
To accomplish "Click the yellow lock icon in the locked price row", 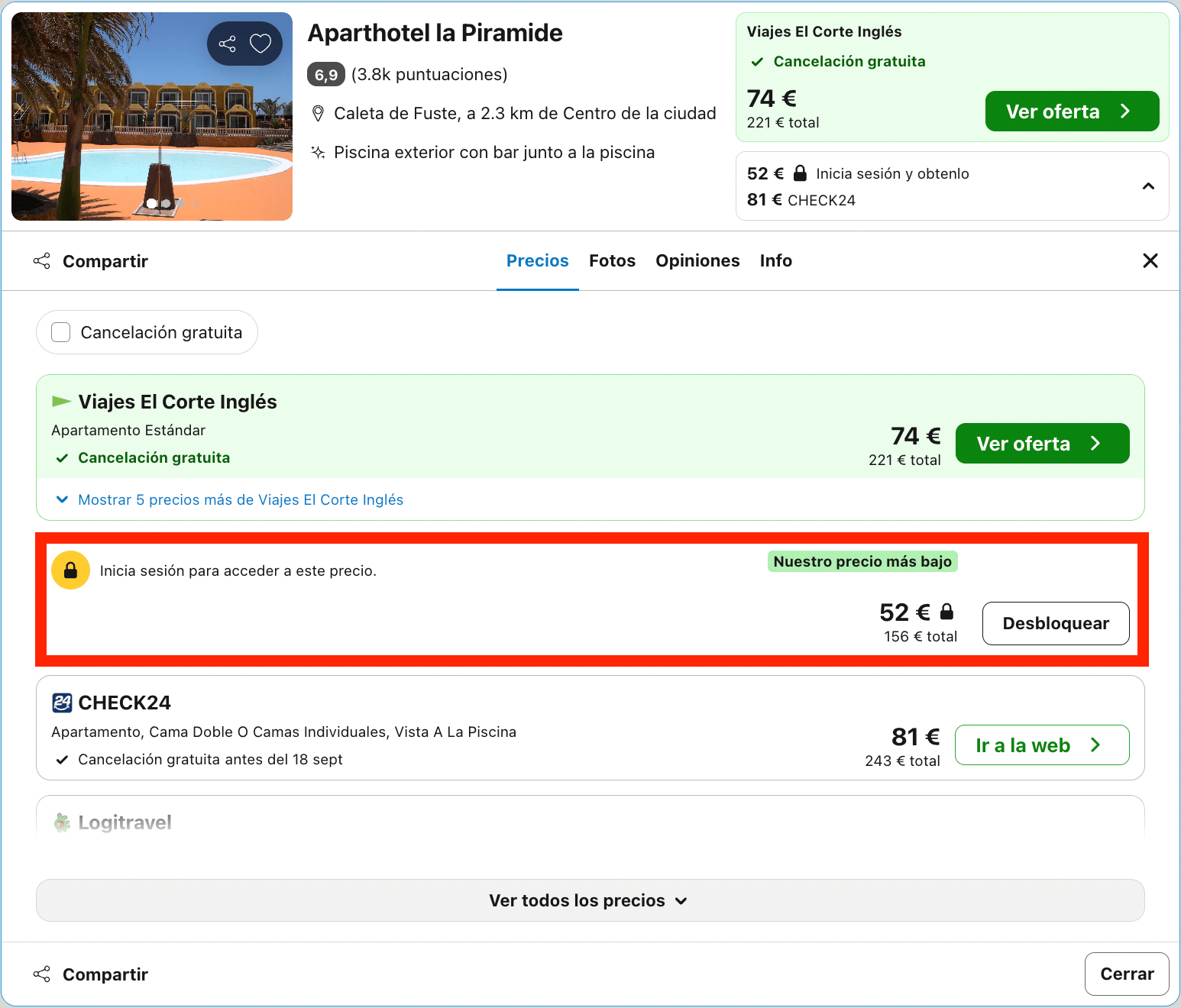I will [x=70, y=570].
